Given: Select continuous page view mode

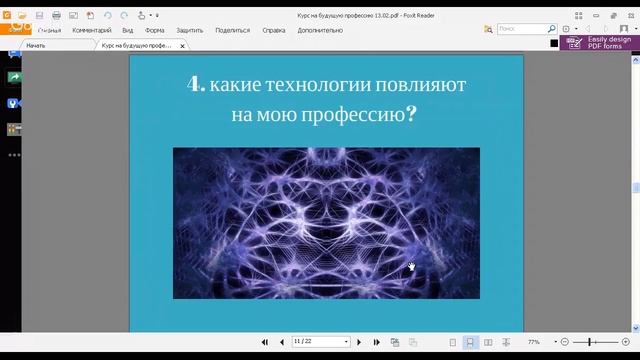Looking at the screenshot, I should (470, 342).
